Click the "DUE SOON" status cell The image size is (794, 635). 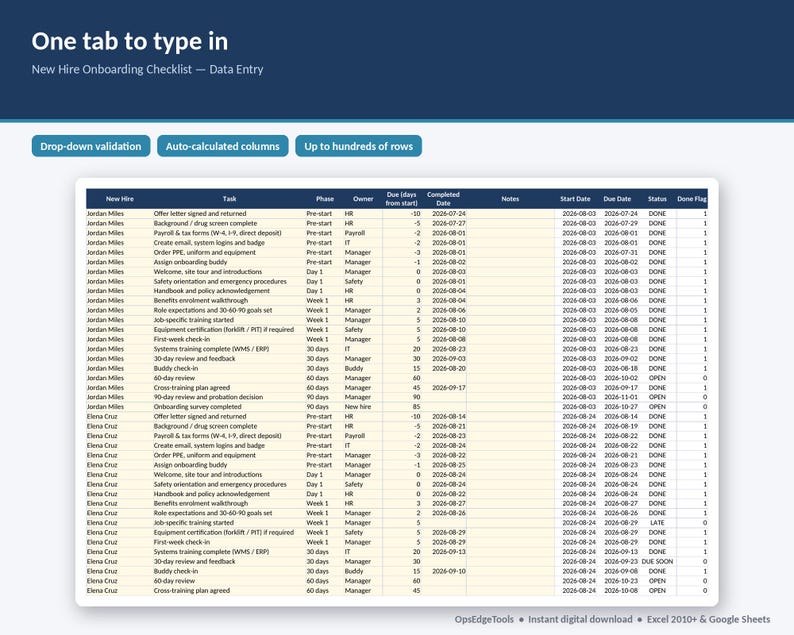657,561
